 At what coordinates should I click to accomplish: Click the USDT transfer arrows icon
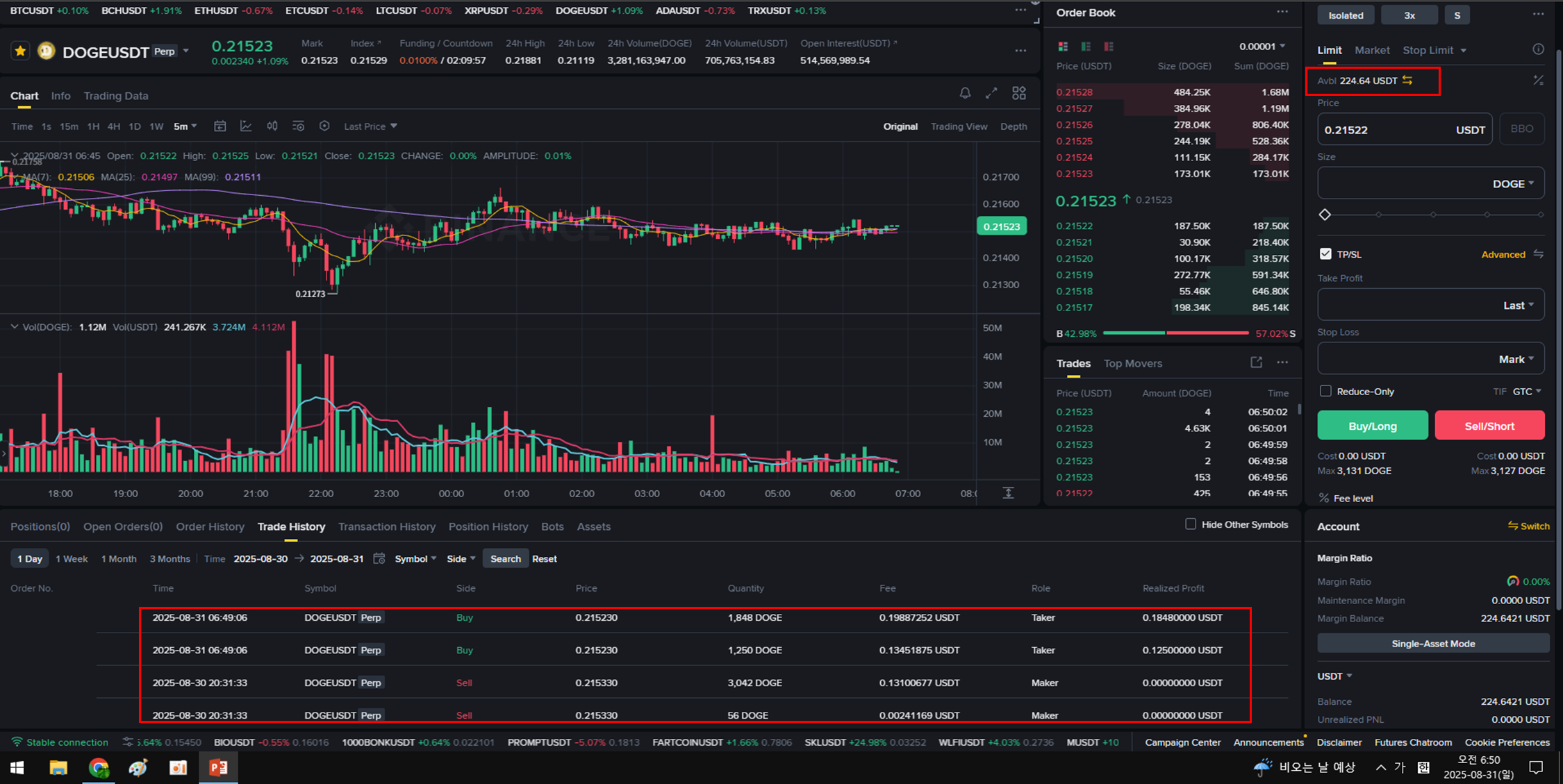pos(1407,81)
